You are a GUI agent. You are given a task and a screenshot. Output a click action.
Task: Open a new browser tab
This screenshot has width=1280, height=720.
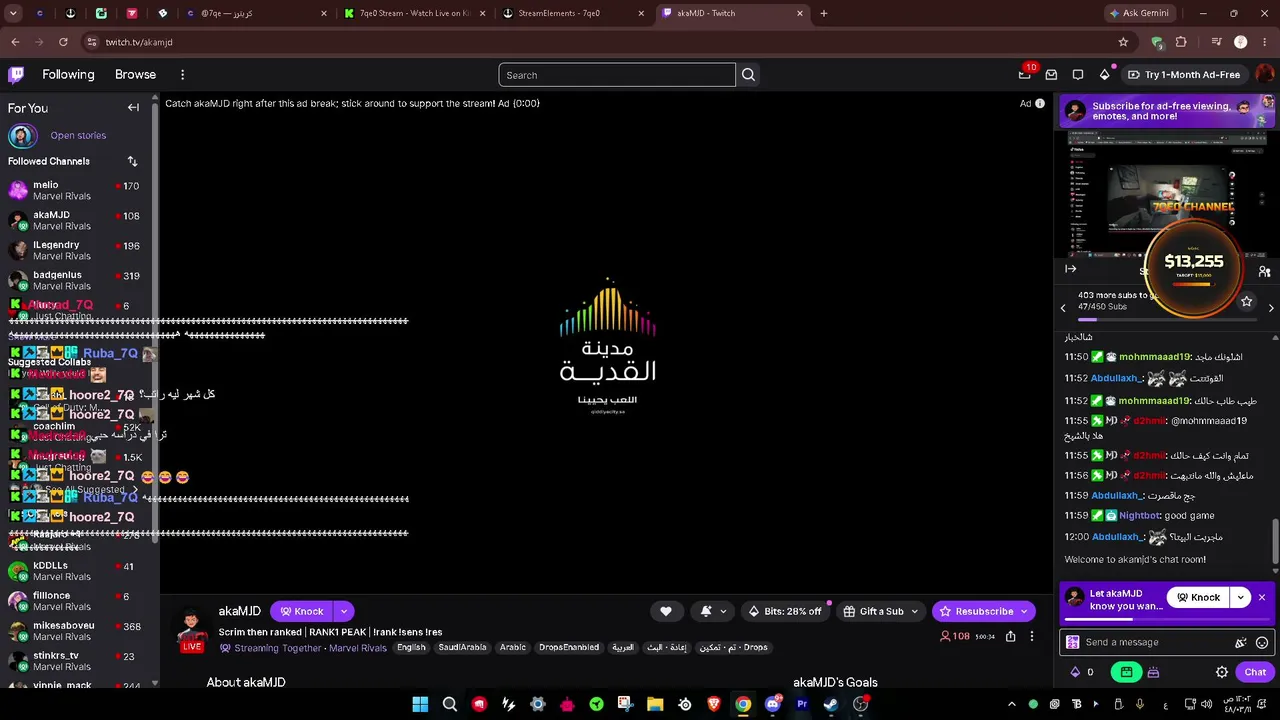824,13
